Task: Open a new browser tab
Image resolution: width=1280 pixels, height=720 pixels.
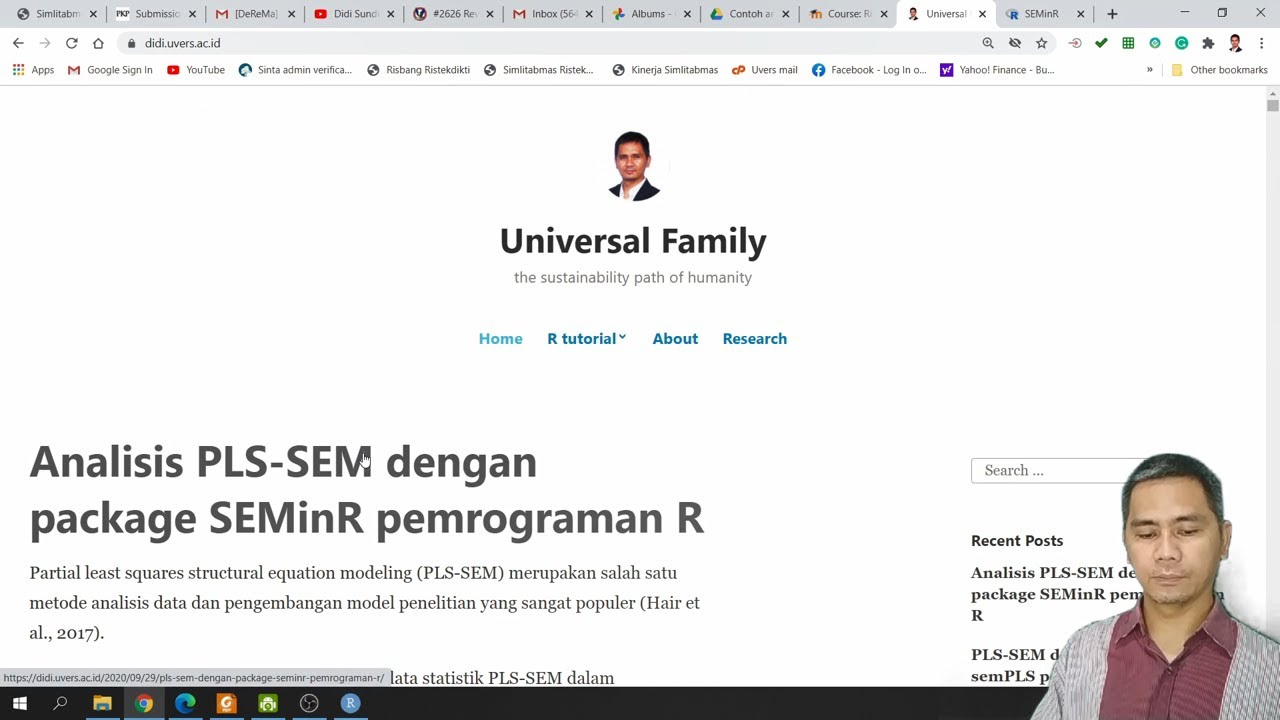Action: (1112, 14)
